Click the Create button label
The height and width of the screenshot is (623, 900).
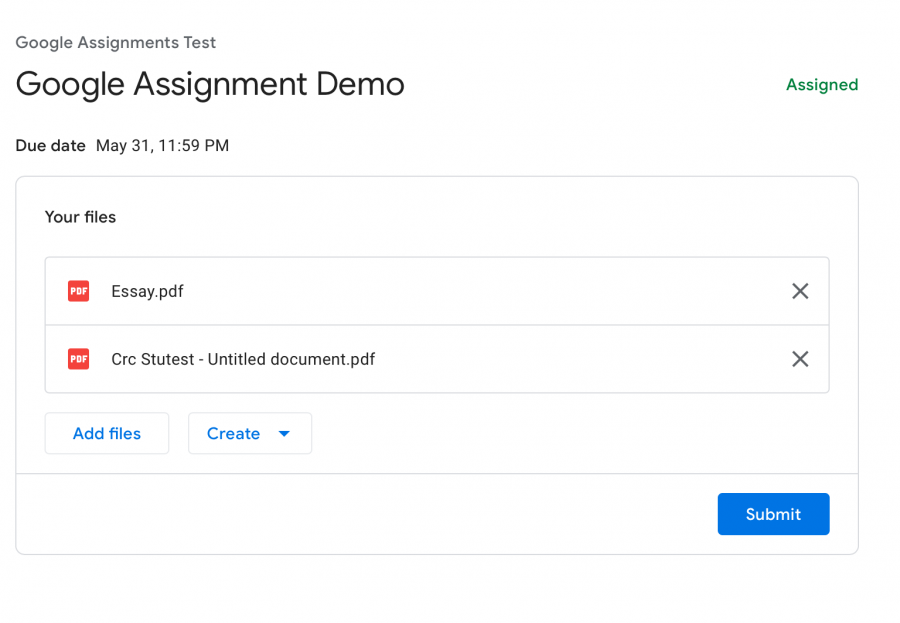pos(234,434)
